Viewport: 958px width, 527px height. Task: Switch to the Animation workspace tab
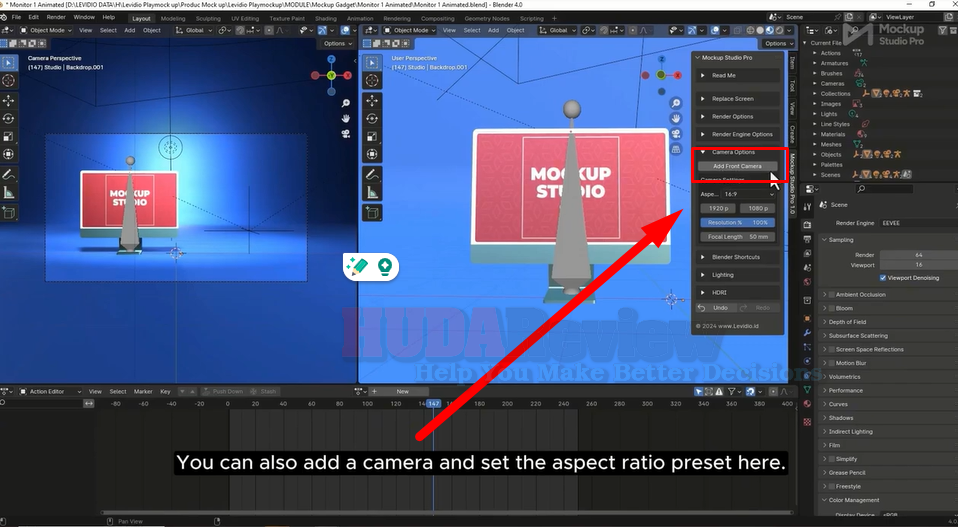360,18
